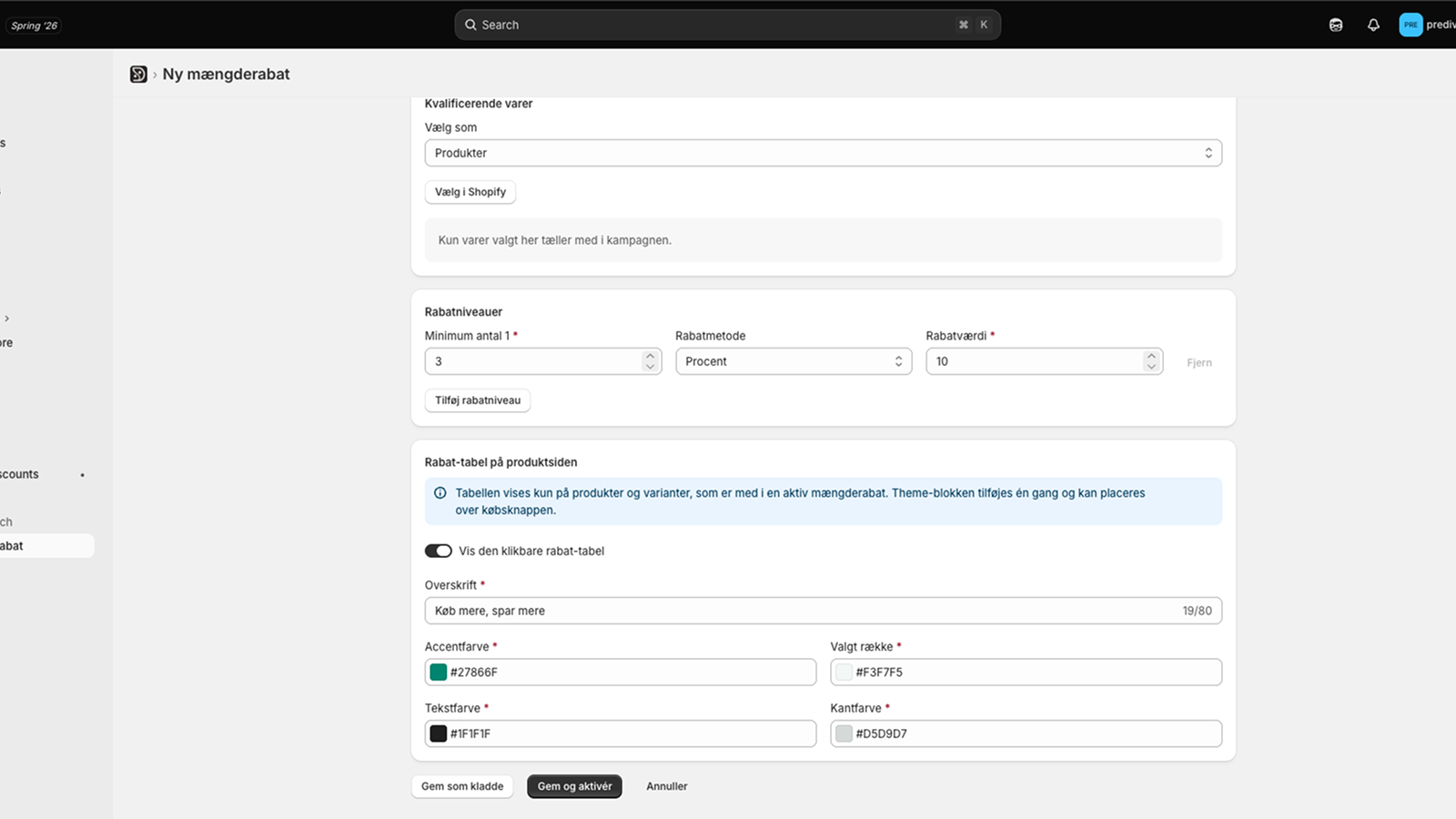
Task: Click the 'Vælg i Shopify' button
Action: (x=470, y=192)
